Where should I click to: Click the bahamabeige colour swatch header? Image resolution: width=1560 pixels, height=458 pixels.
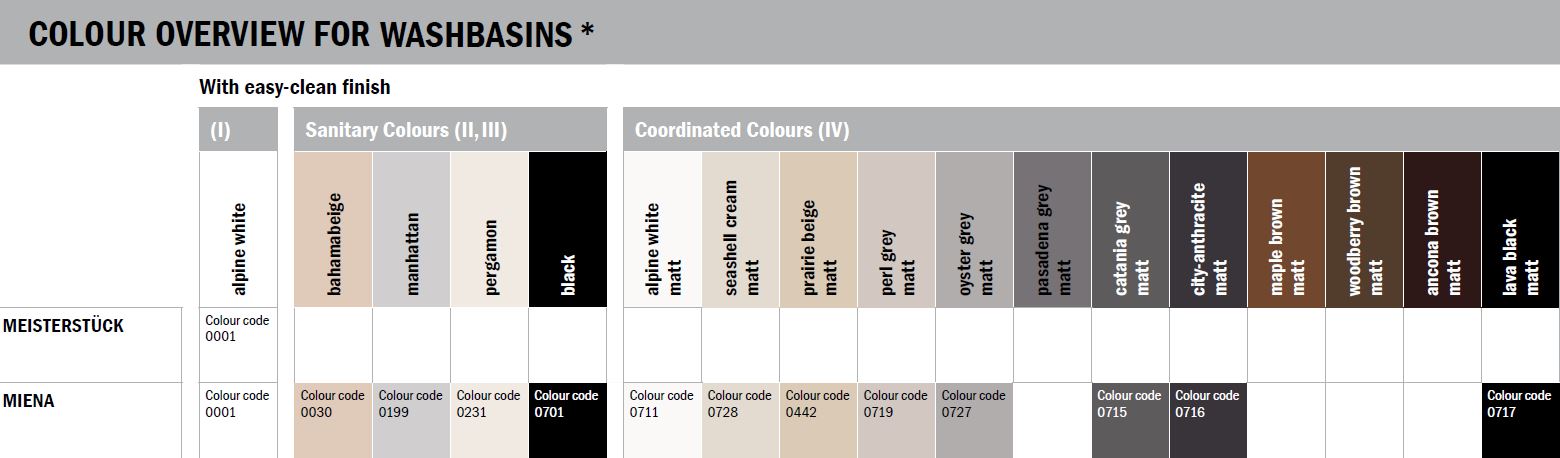[x=333, y=229]
